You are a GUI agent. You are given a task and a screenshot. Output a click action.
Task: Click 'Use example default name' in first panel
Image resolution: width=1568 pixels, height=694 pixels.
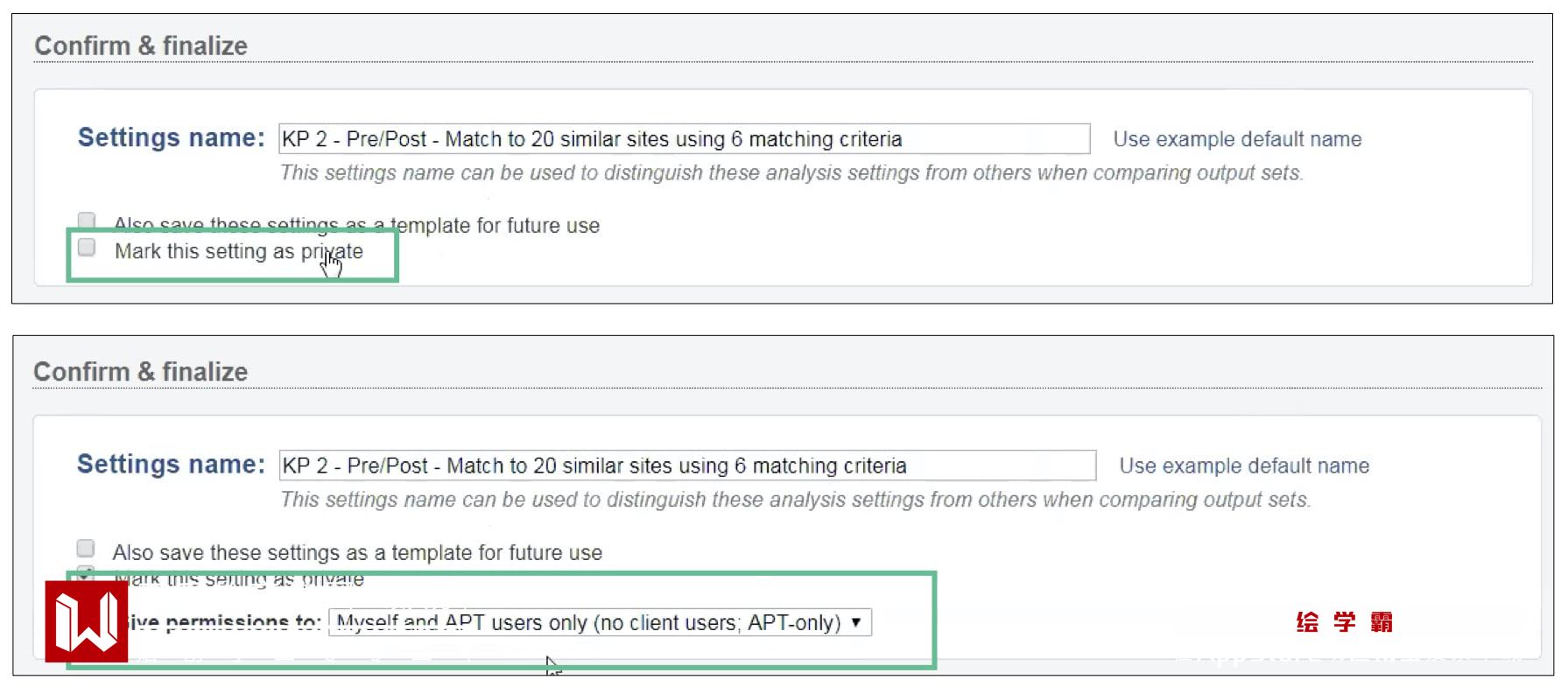click(x=1237, y=139)
